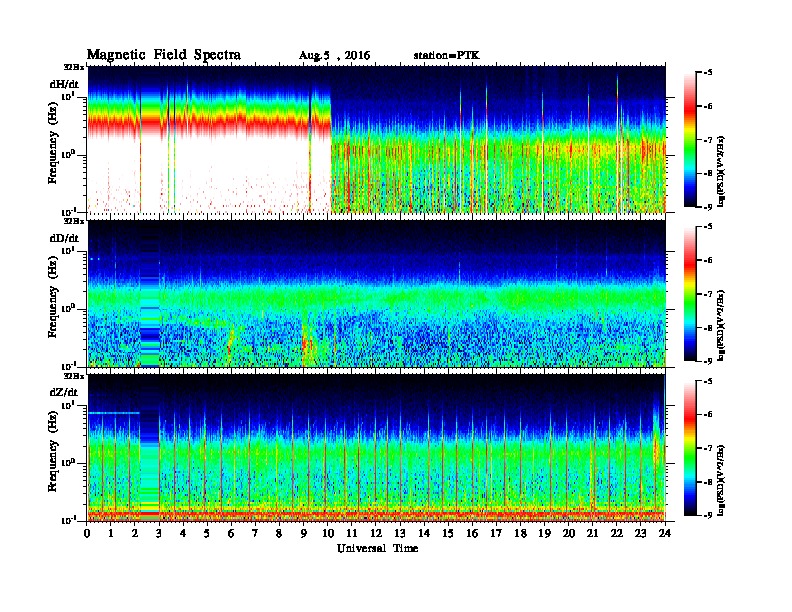This screenshot has height=612, width=792.
Task: Click hour tick label "8" on time axis
Action: click(x=279, y=534)
